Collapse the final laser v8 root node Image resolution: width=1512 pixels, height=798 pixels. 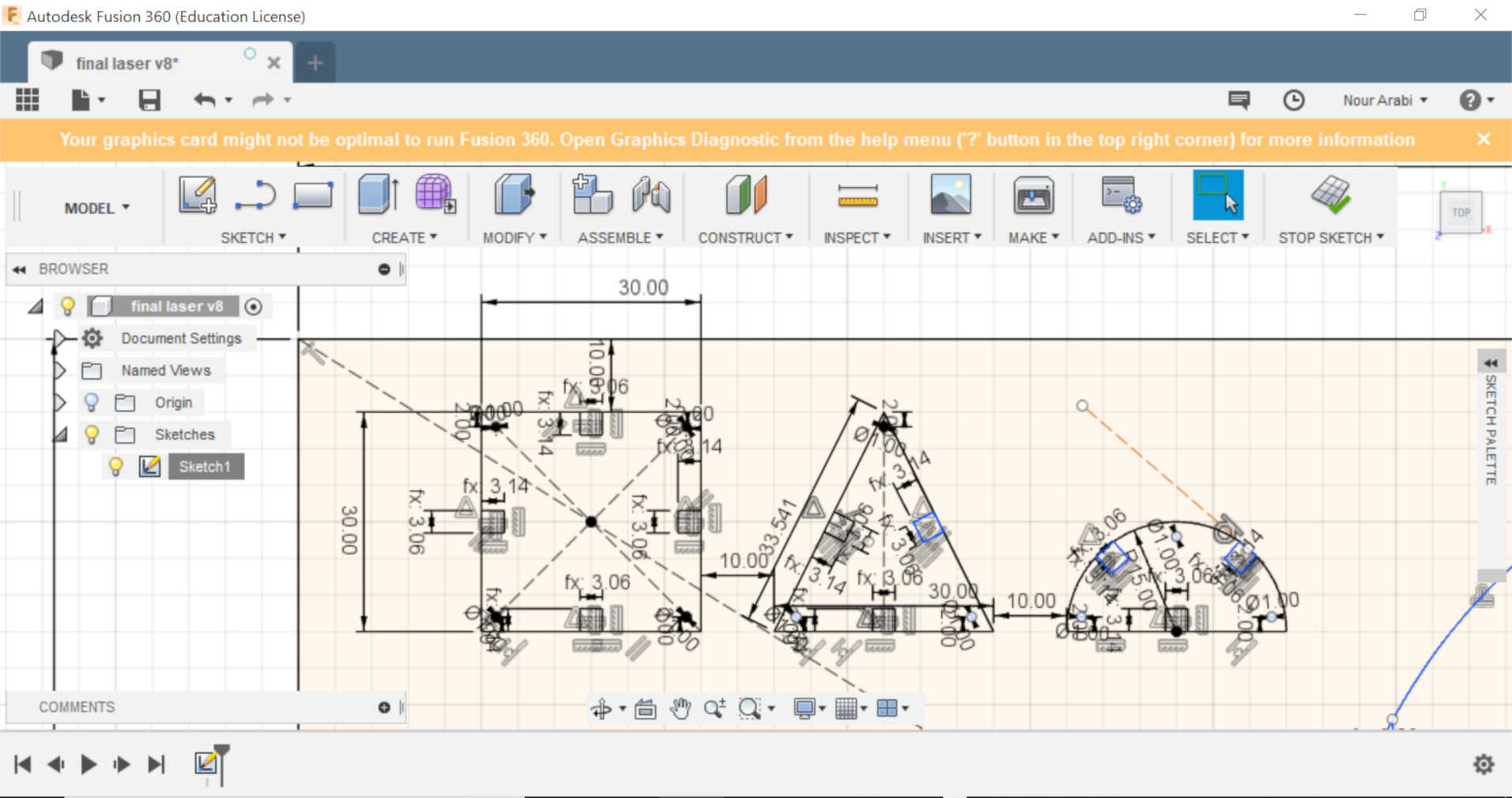36,307
